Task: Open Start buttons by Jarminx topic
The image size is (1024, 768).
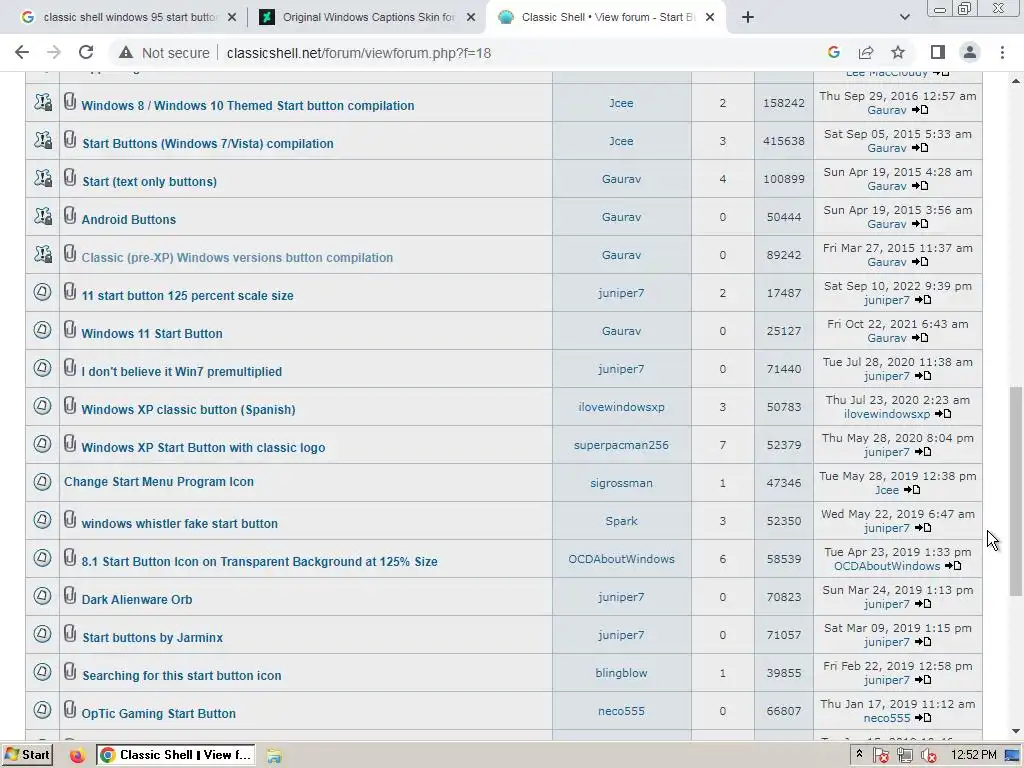Action: coord(152,637)
